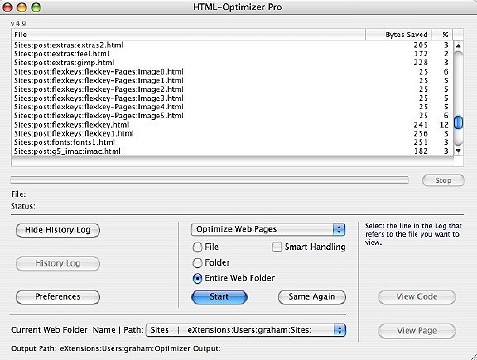Open Preferences
This screenshot has height=360, width=477.
[x=58, y=297]
